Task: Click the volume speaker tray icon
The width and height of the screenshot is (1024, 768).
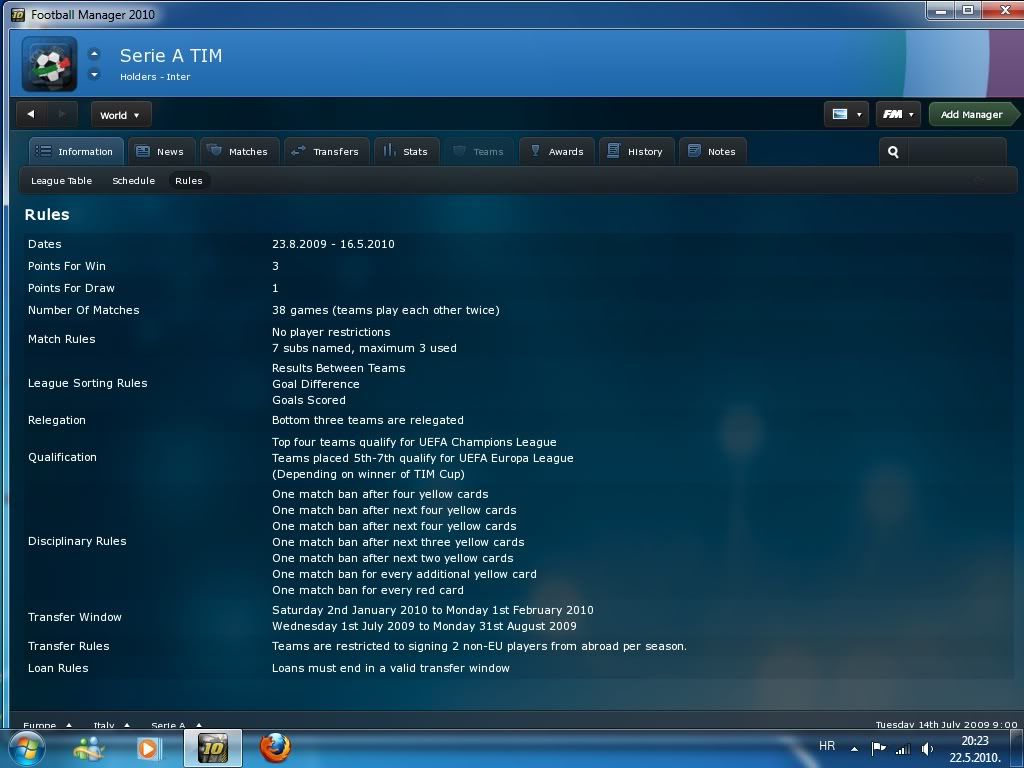Action: pos(927,748)
